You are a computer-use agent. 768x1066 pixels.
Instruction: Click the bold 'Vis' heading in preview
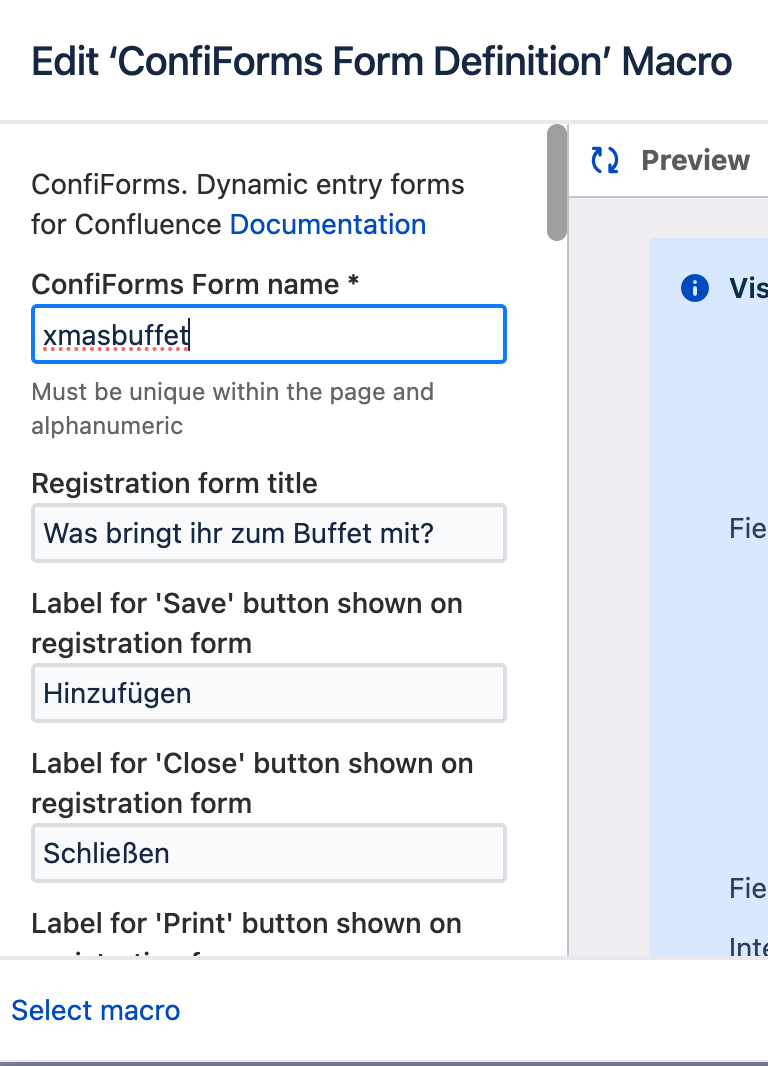[x=748, y=289]
